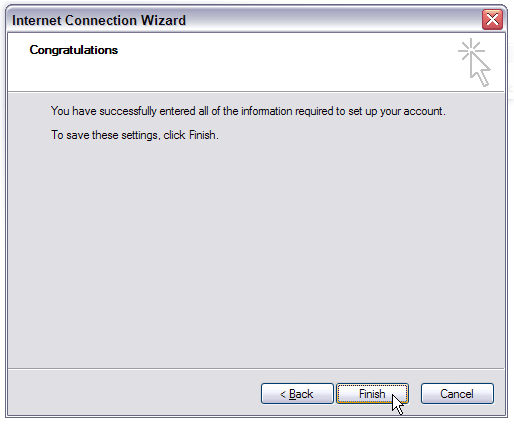Image resolution: width=514 pixels, height=426 pixels.
Task: Click the wizard's sparkle cursor icon
Action: (474, 62)
